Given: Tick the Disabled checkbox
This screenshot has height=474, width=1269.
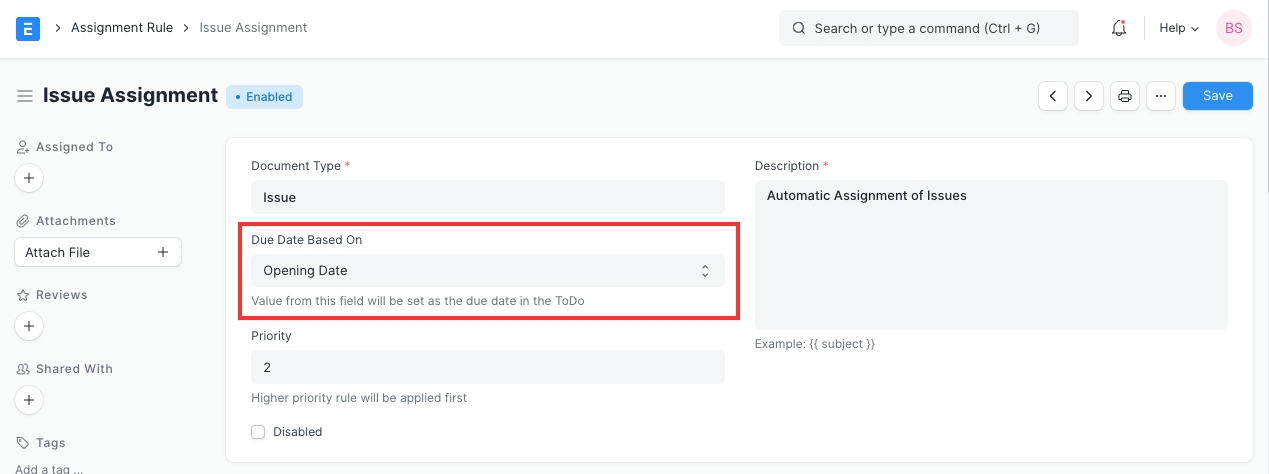Looking at the screenshot, I should (x=258, y=432).
